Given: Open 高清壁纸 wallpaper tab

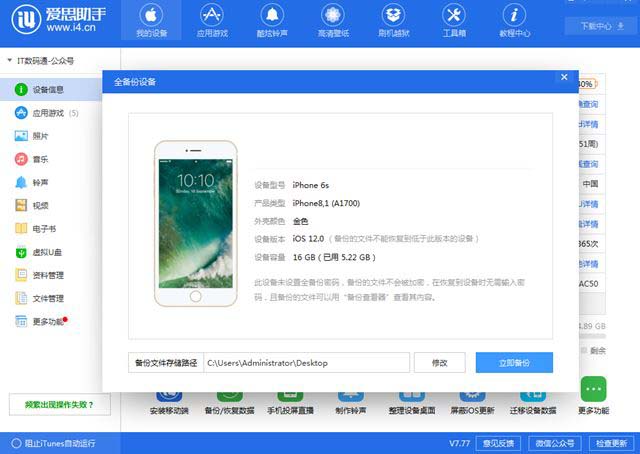Looking at the screenshot, I should coord(333,20).
